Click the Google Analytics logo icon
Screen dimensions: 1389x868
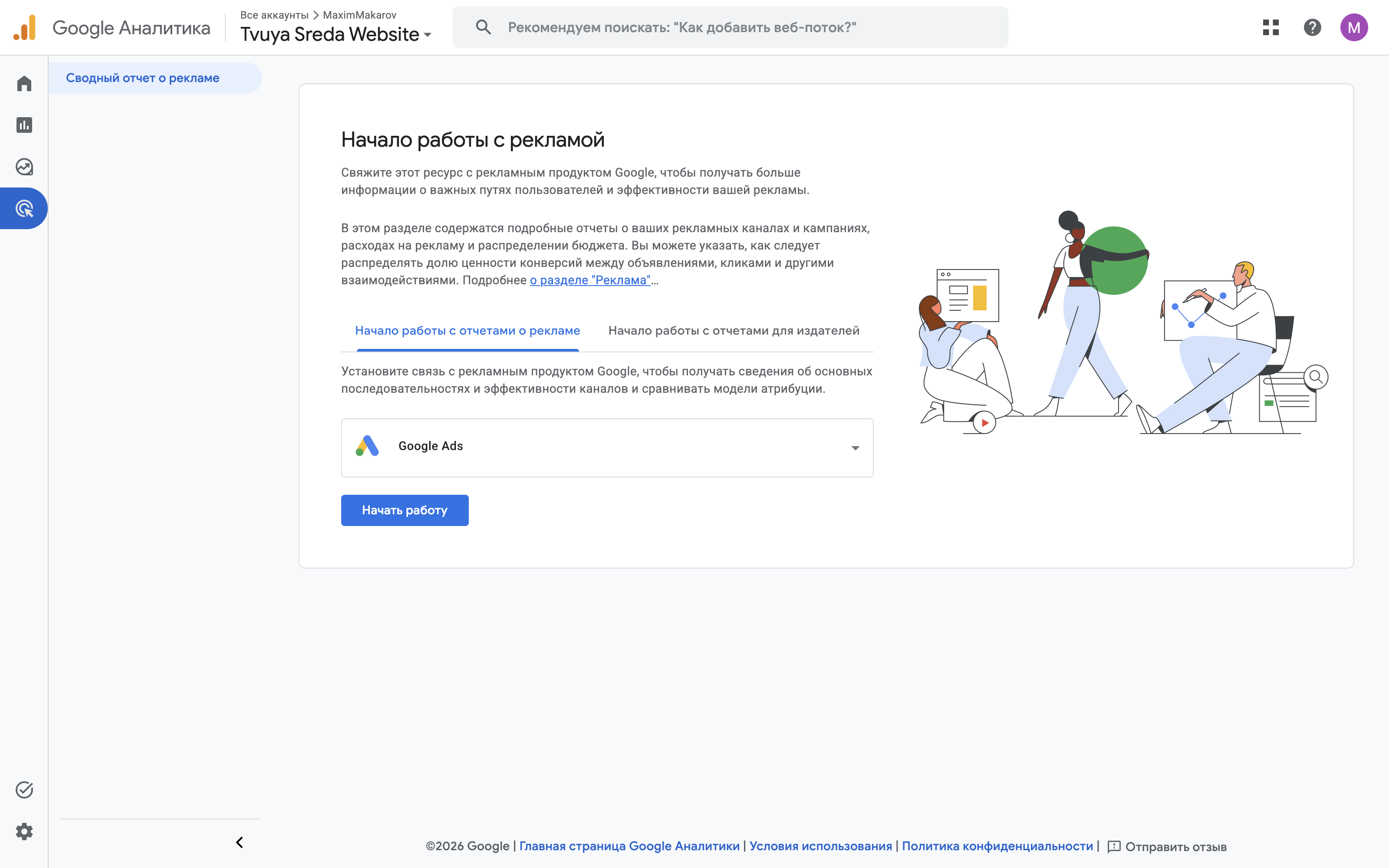click(x=25, y=27)
